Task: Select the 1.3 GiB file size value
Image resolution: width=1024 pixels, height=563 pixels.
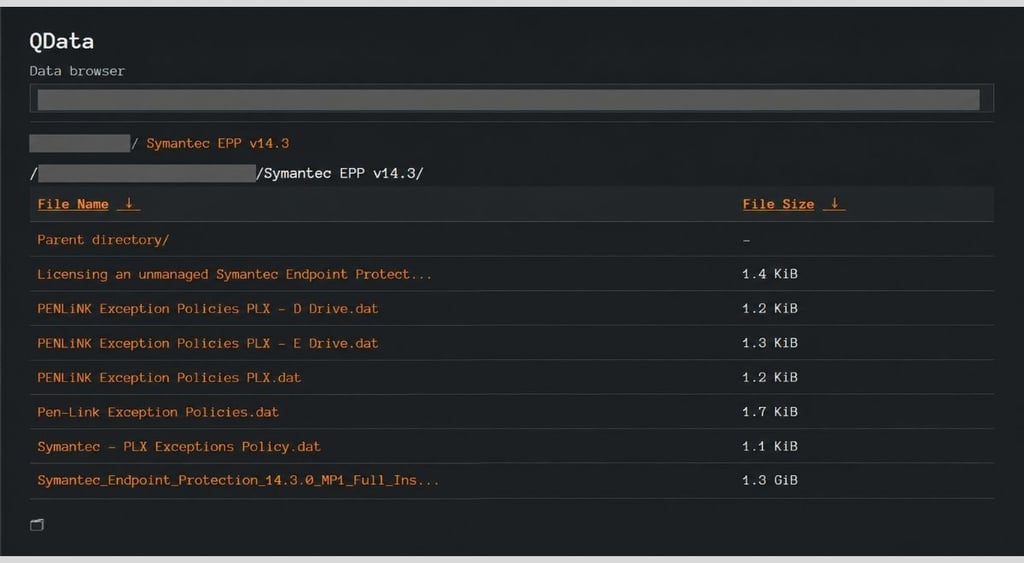Action: (x=770, y=481)
